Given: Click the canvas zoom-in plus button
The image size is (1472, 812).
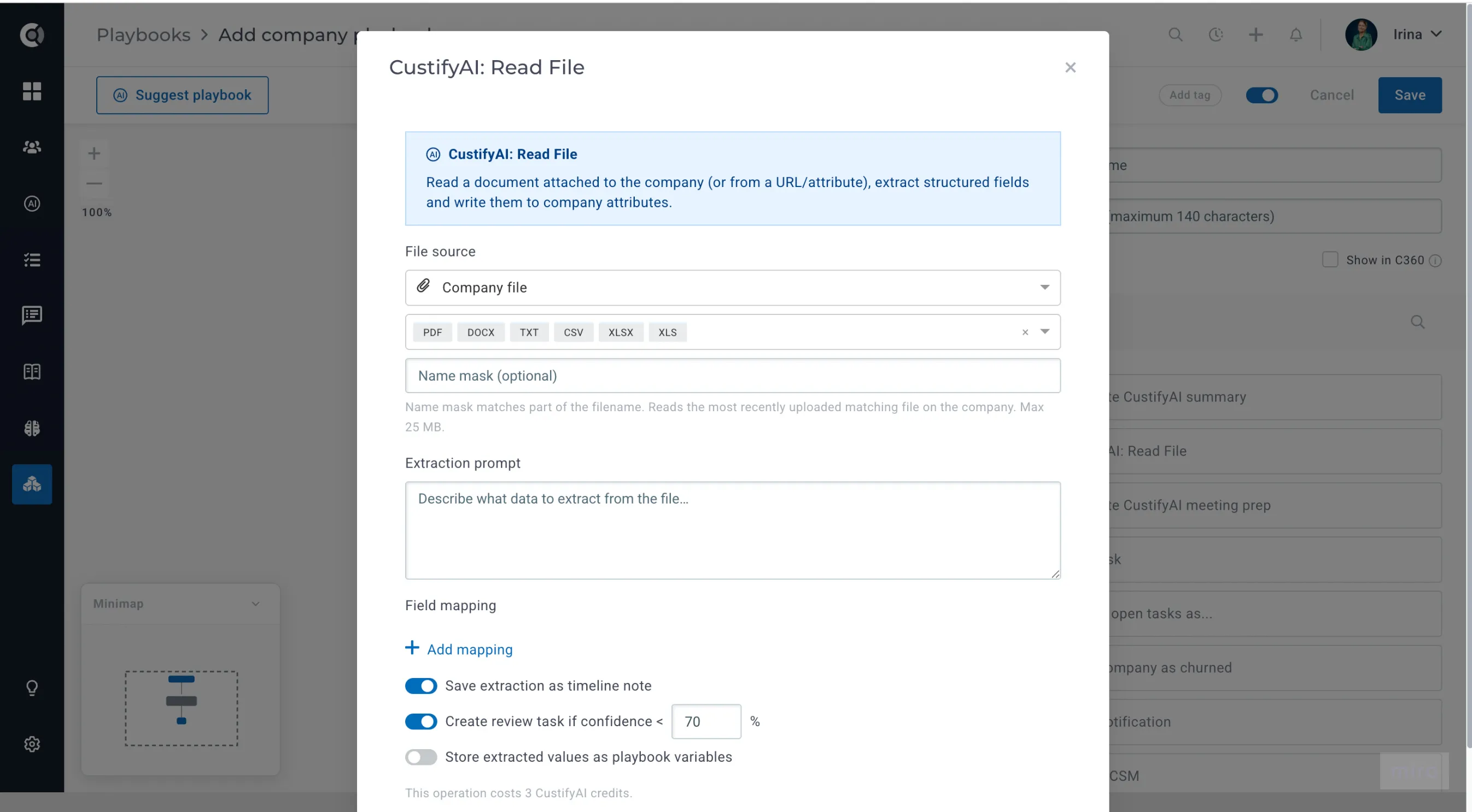Looking at the screenshot, I should click(x=94, y=153).
